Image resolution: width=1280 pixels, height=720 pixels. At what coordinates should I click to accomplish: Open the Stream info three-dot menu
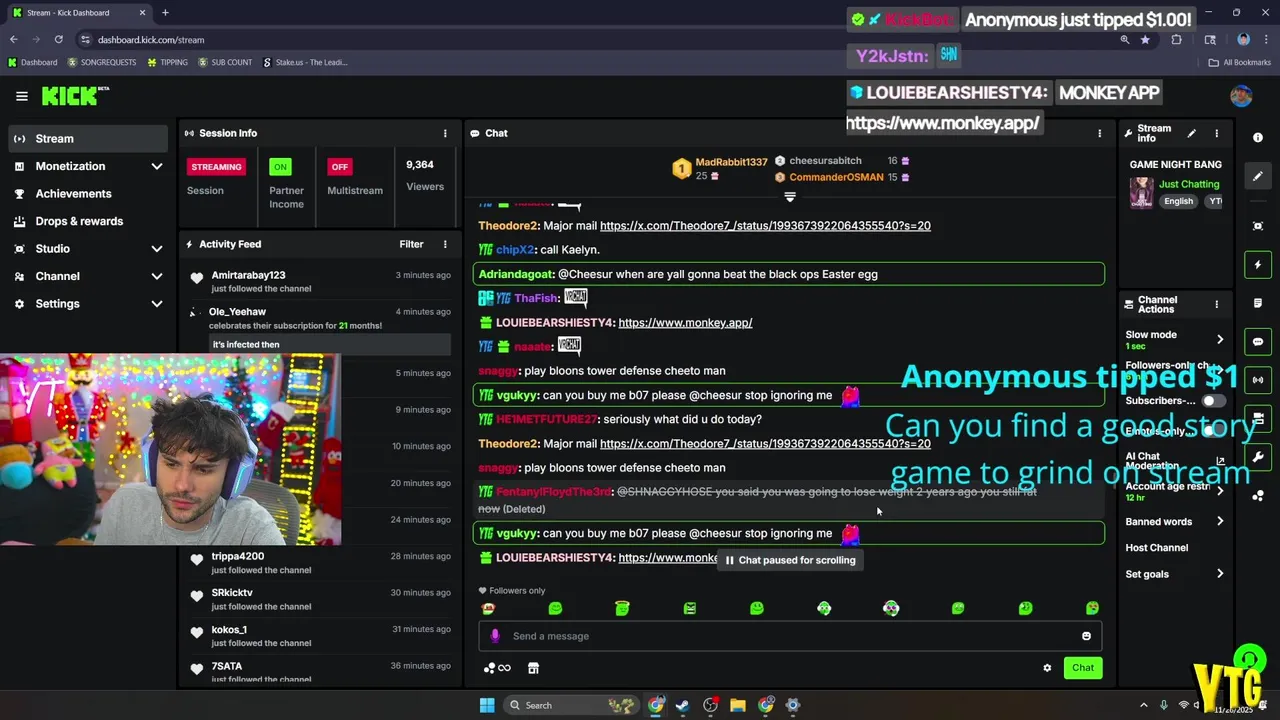click(1217, 133)
